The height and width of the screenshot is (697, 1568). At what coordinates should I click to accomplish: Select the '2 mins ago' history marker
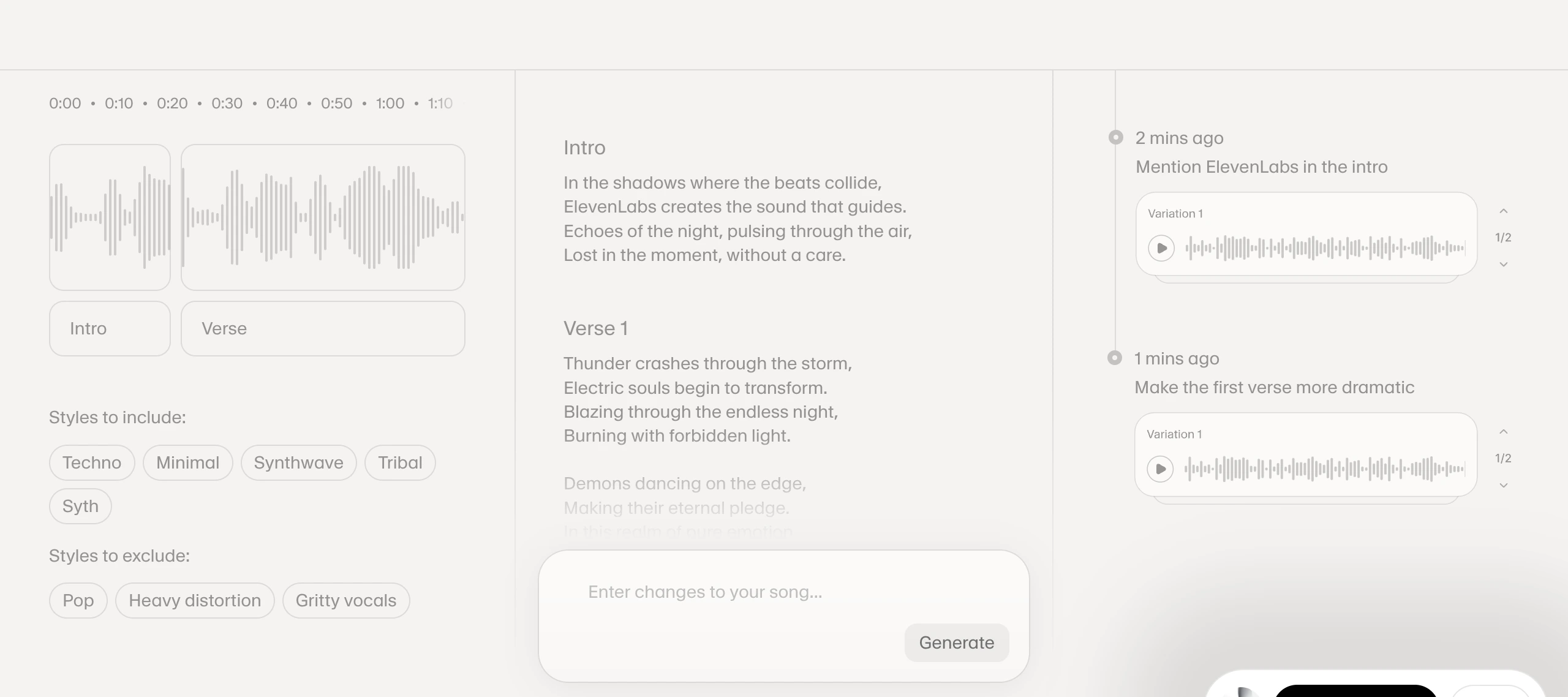1115,137
